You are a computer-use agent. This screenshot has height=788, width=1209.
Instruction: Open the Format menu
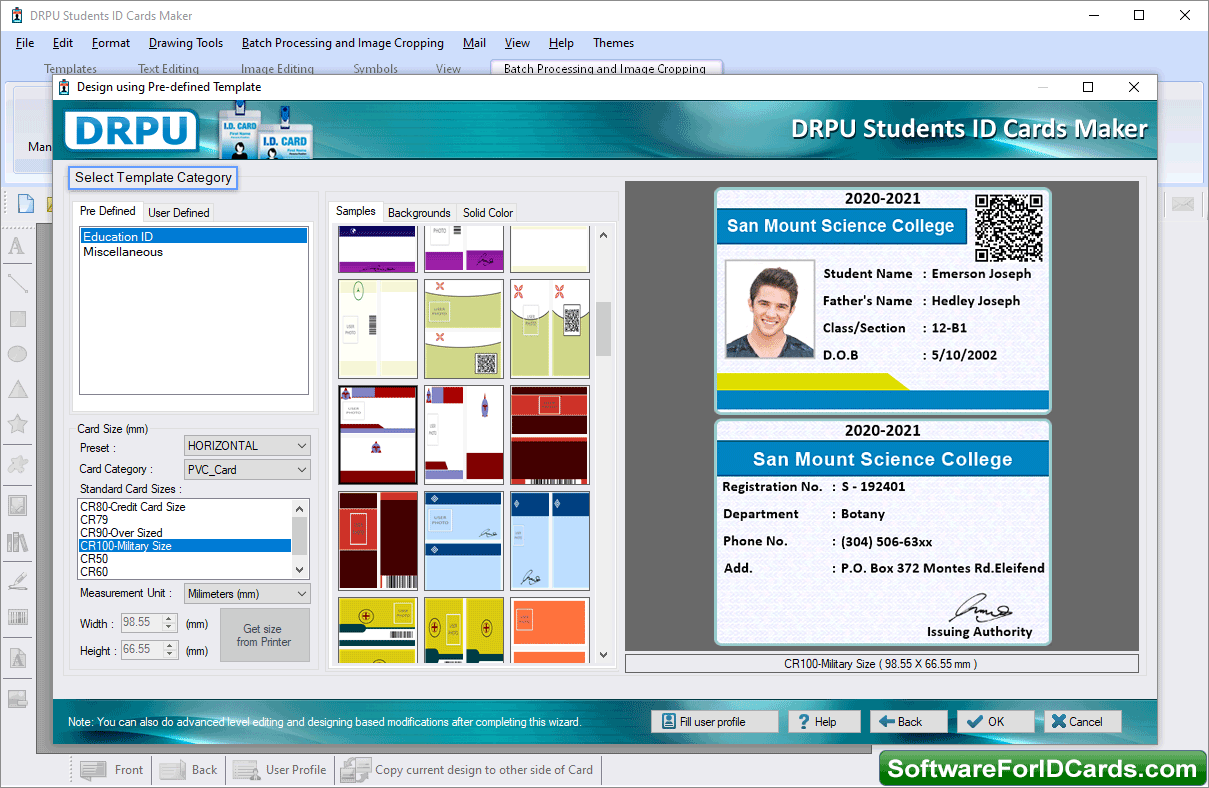111,43
